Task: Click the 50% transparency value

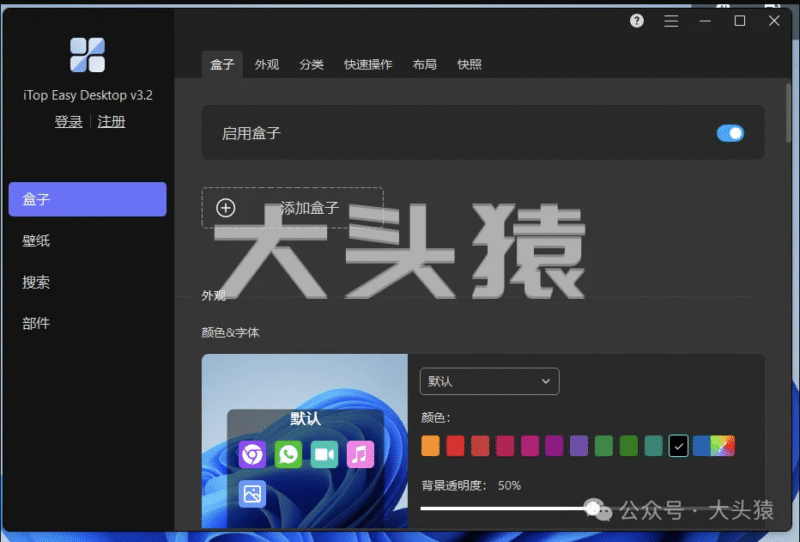Action: [509, 485]
